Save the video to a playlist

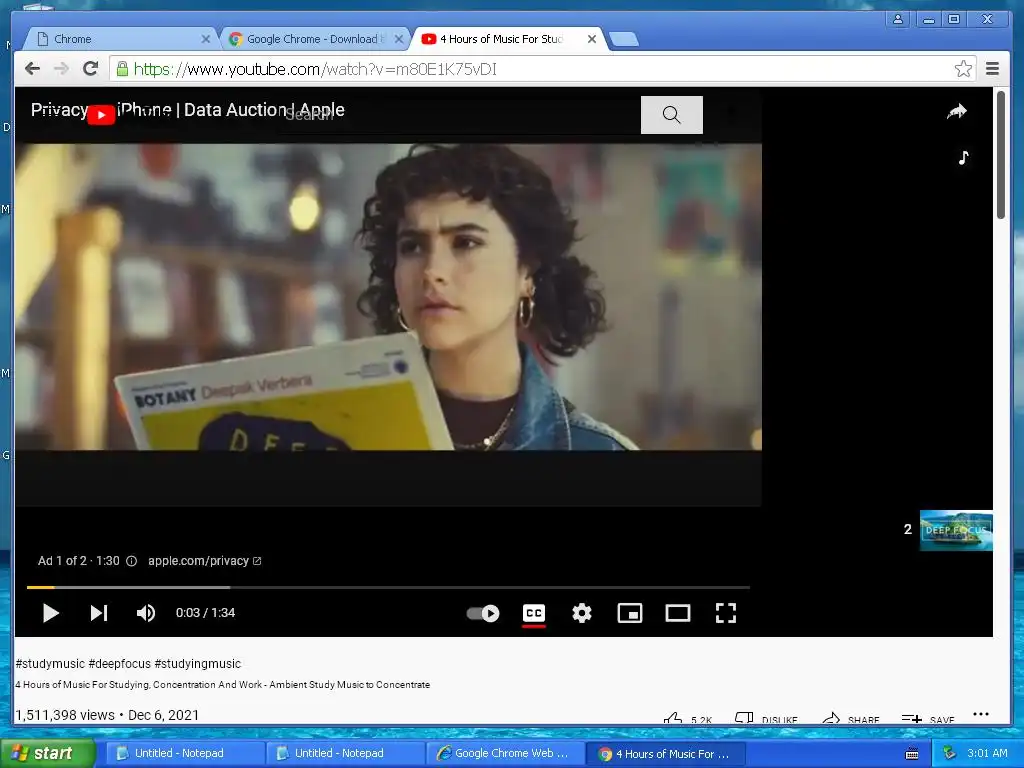click(x=928, y=718)
